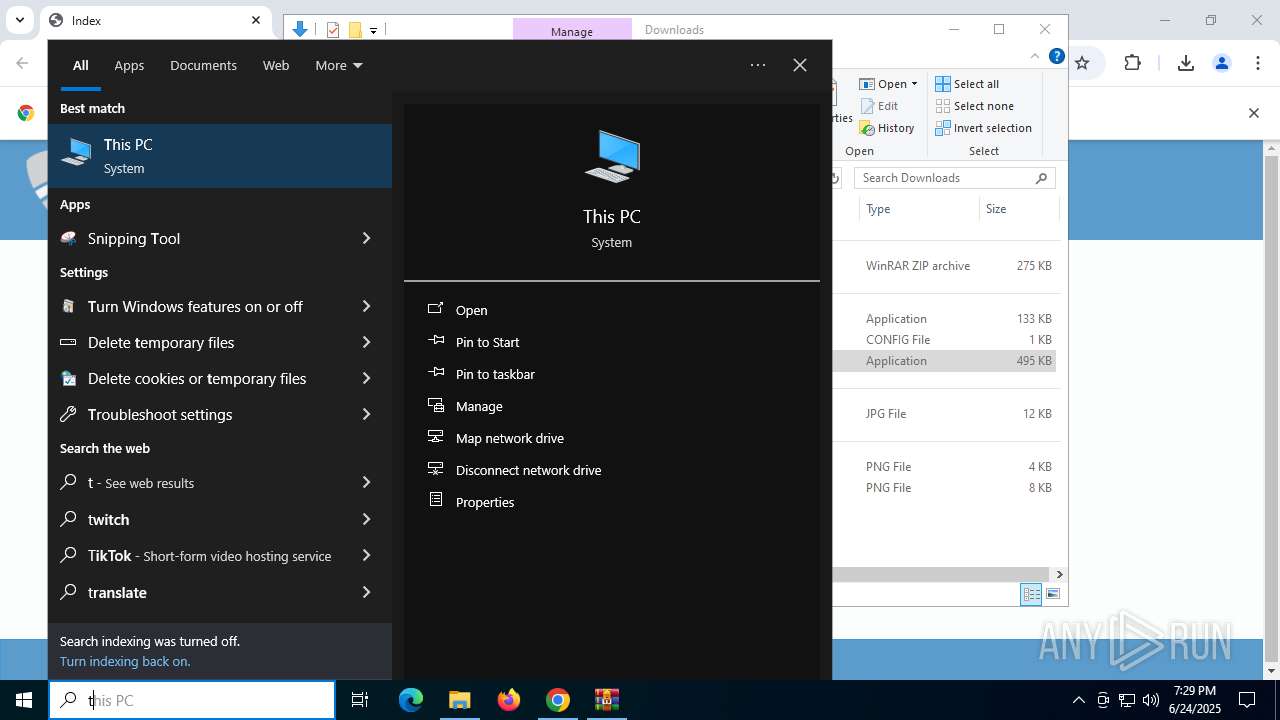
Task: Show hidden system tray icons
Action: tap(1078, 700)
